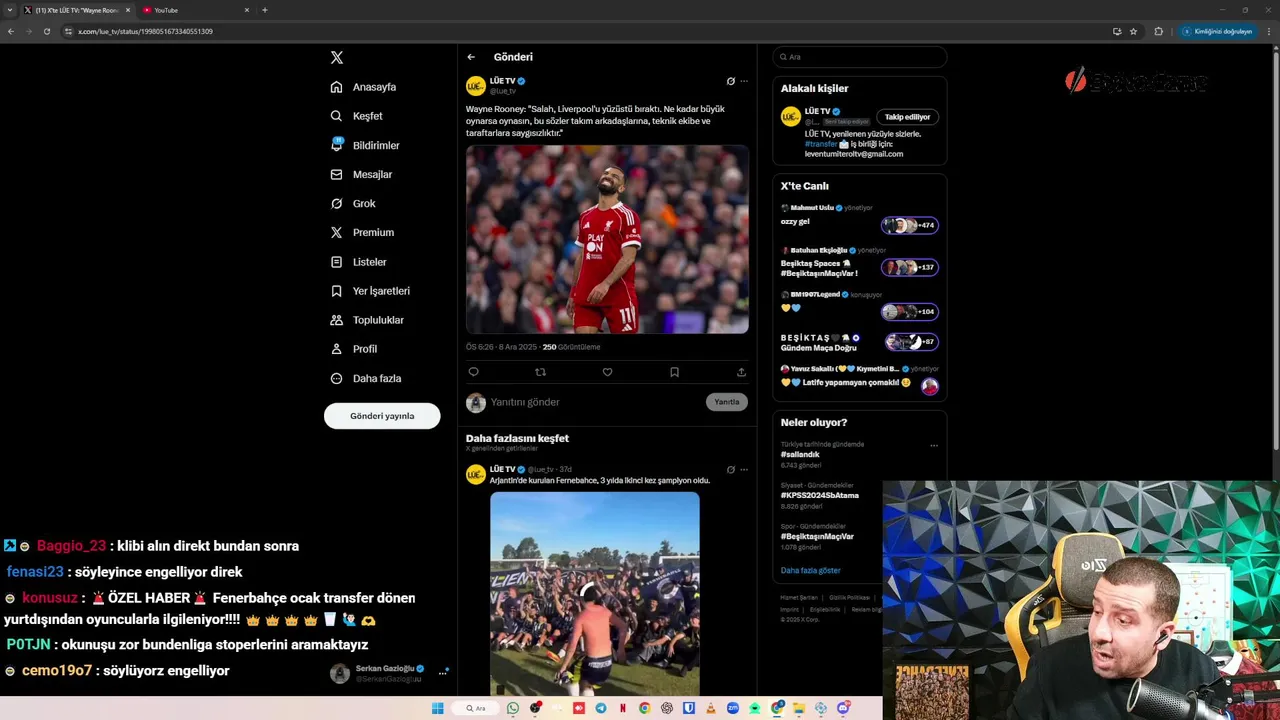Click the X logo in sidebar
The width and height of the screenshot is (1280, 720).
tap(337, 58)
